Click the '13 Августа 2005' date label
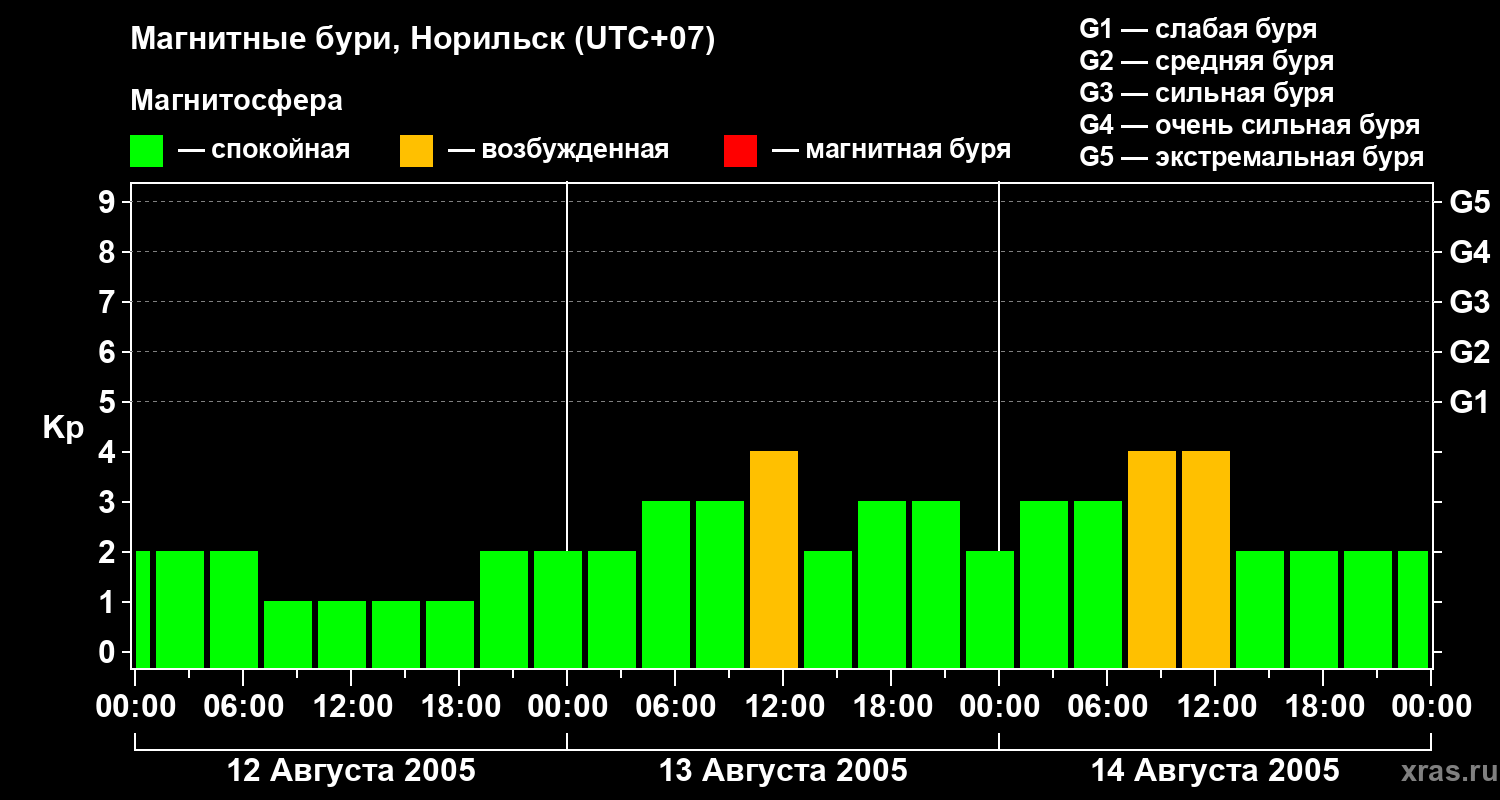Screen dimensions: 1500x800 click(783, 771)
